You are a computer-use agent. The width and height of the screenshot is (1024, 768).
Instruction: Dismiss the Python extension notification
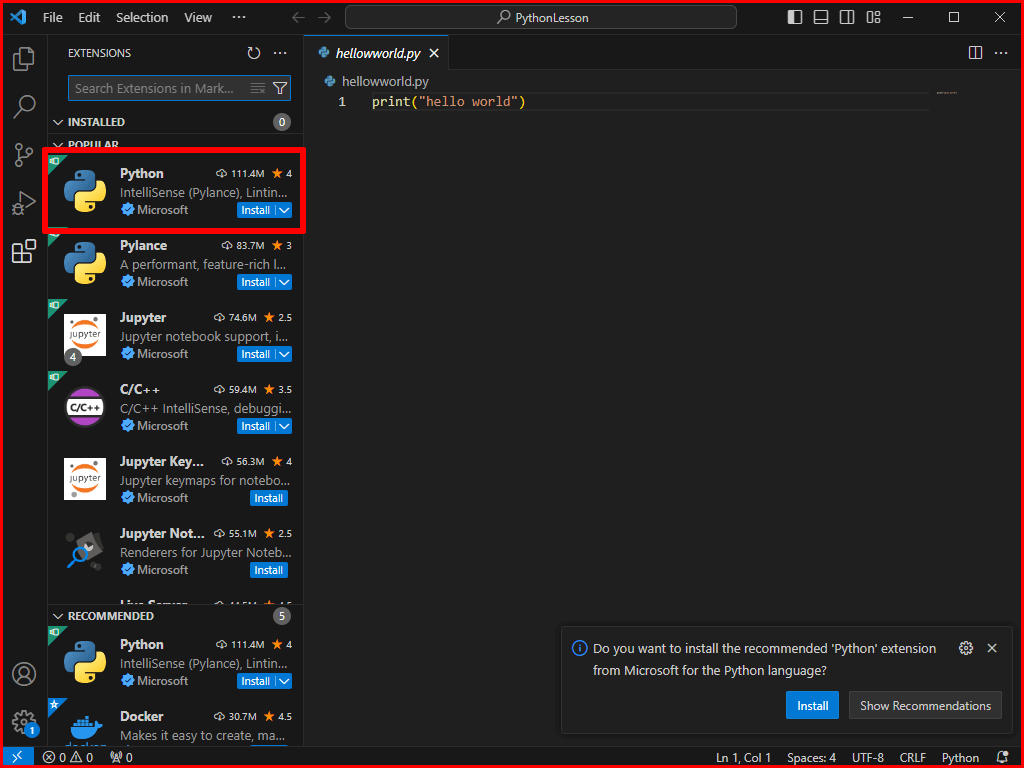992,648
